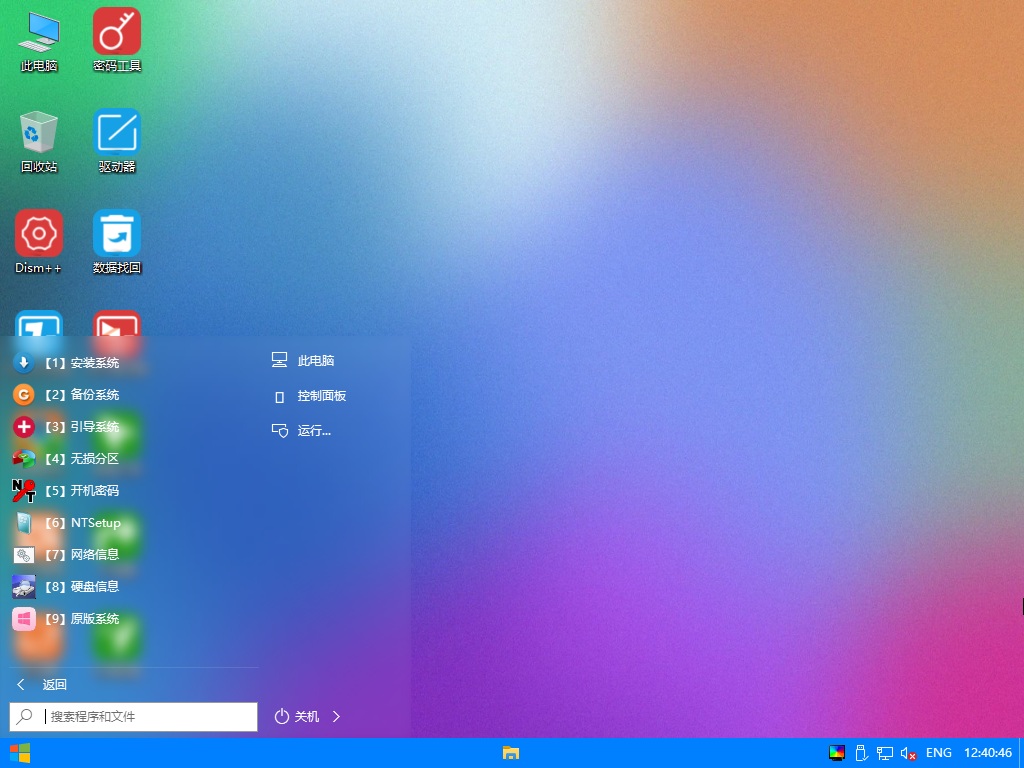
Task: Click 返回 to go back
Action: coord(54,685)
